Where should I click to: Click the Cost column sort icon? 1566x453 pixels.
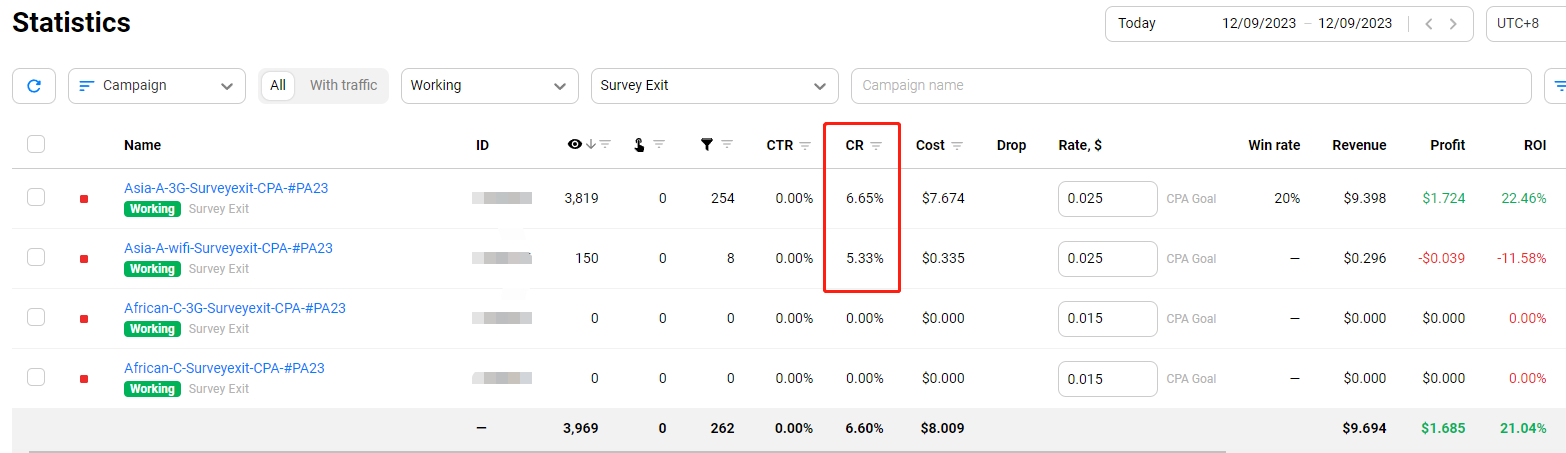(x=957, y=146)
